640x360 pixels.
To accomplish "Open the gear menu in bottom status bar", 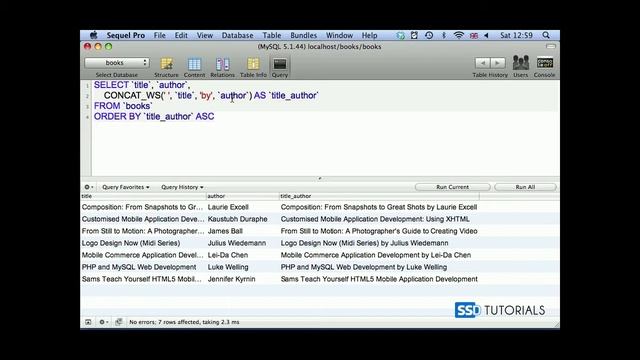I will point(103,322).
